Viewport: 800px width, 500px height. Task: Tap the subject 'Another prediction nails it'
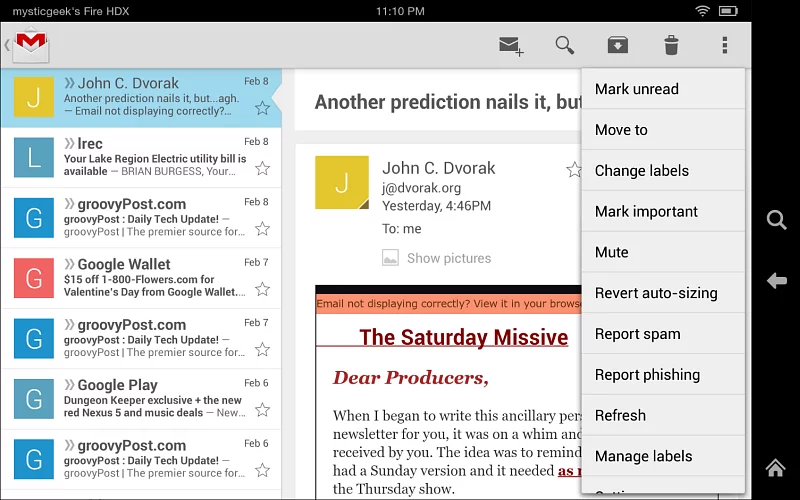coord(447,102)
